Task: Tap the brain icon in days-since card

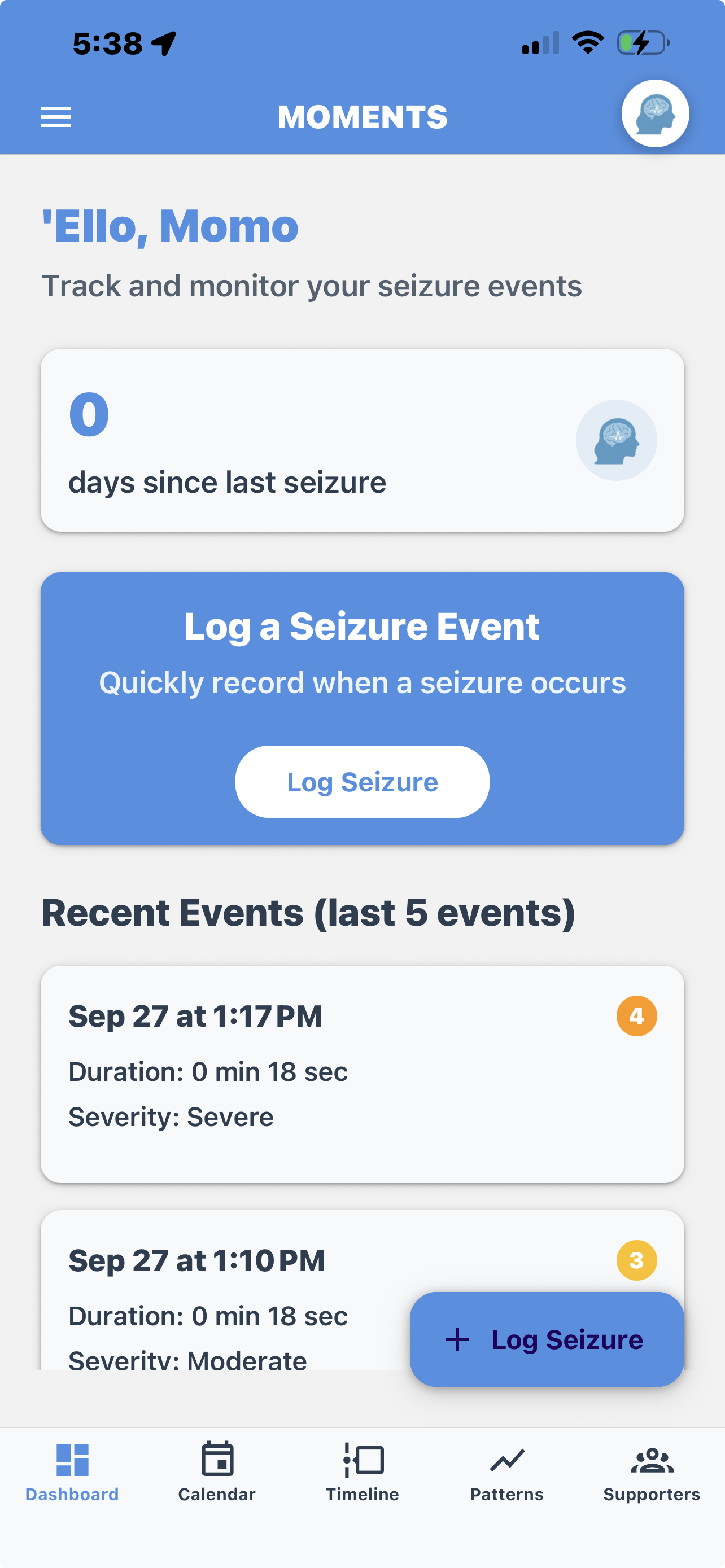Action: pyautogui.click(x=616, y=440)
